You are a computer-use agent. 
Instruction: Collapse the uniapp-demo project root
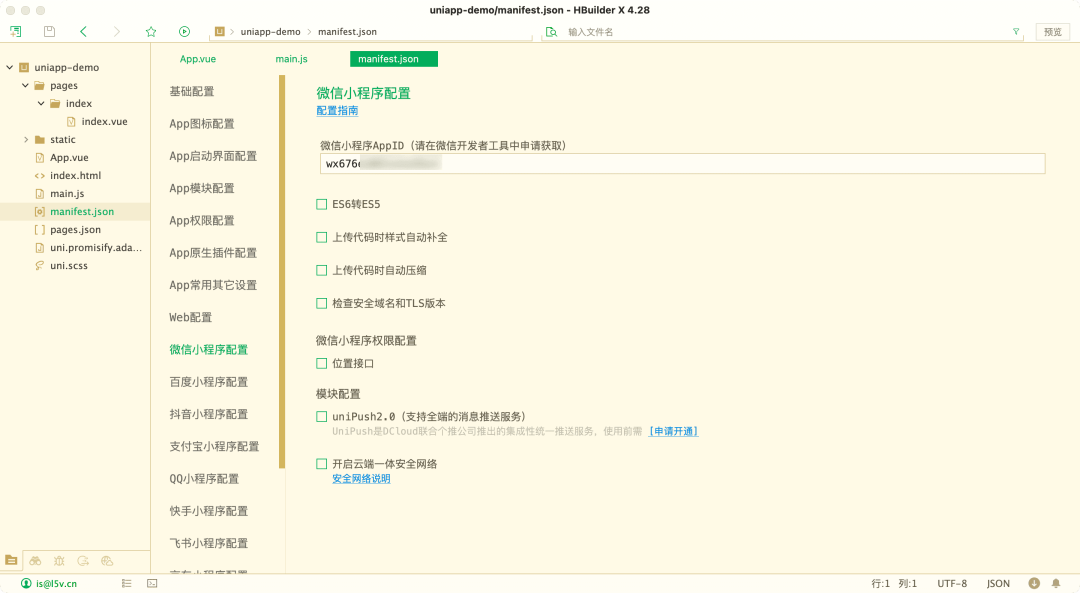(x=10, y=67)
